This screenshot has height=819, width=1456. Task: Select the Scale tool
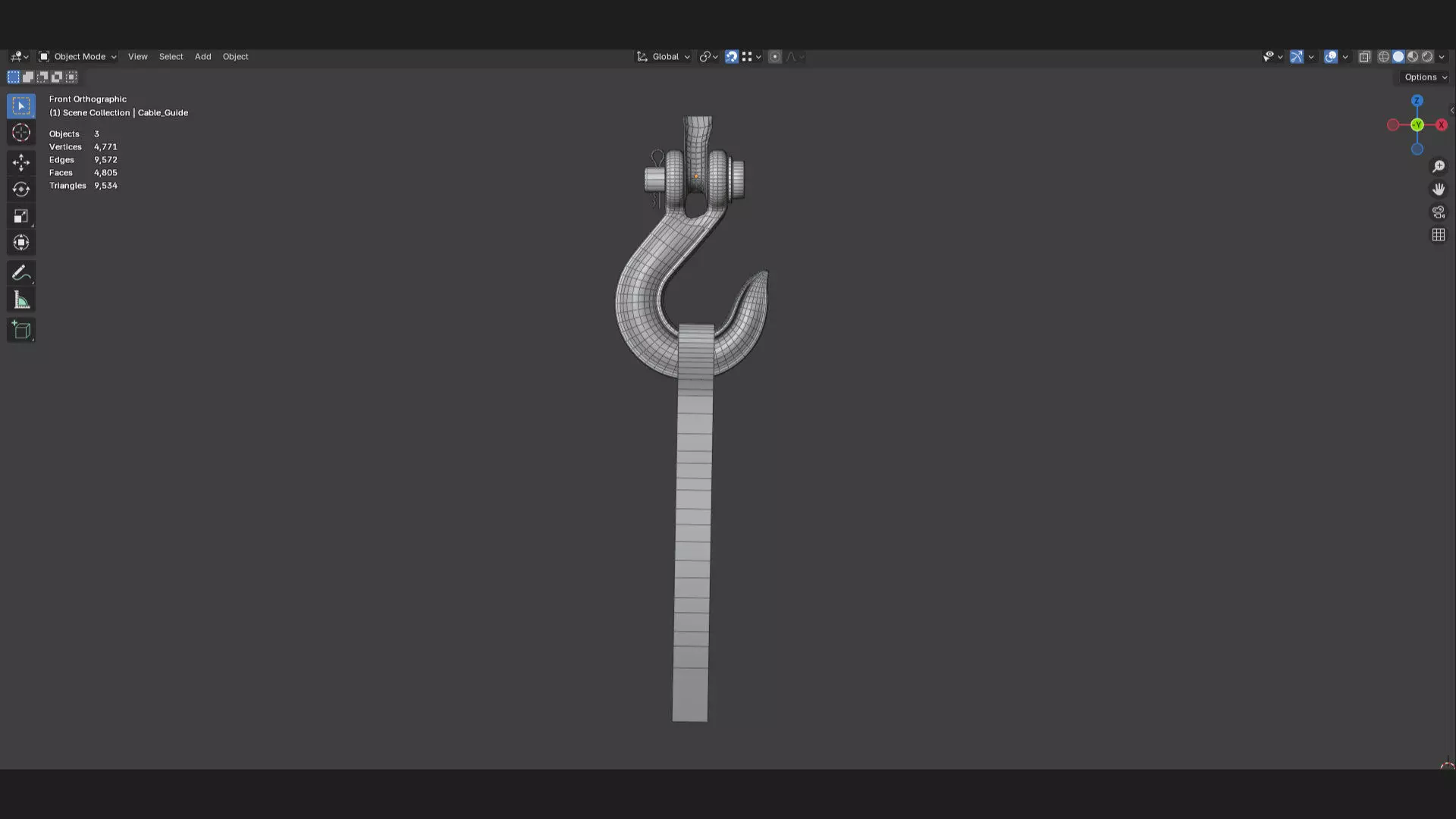click(x=21, y=216)
